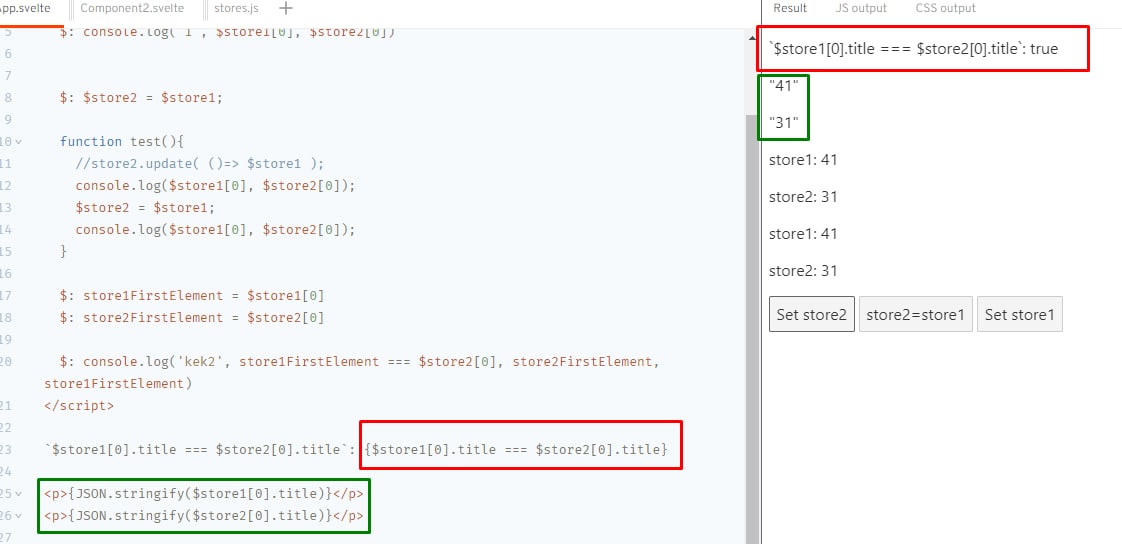
Task: Click the "41" output in Result
Action: (784, 86)
